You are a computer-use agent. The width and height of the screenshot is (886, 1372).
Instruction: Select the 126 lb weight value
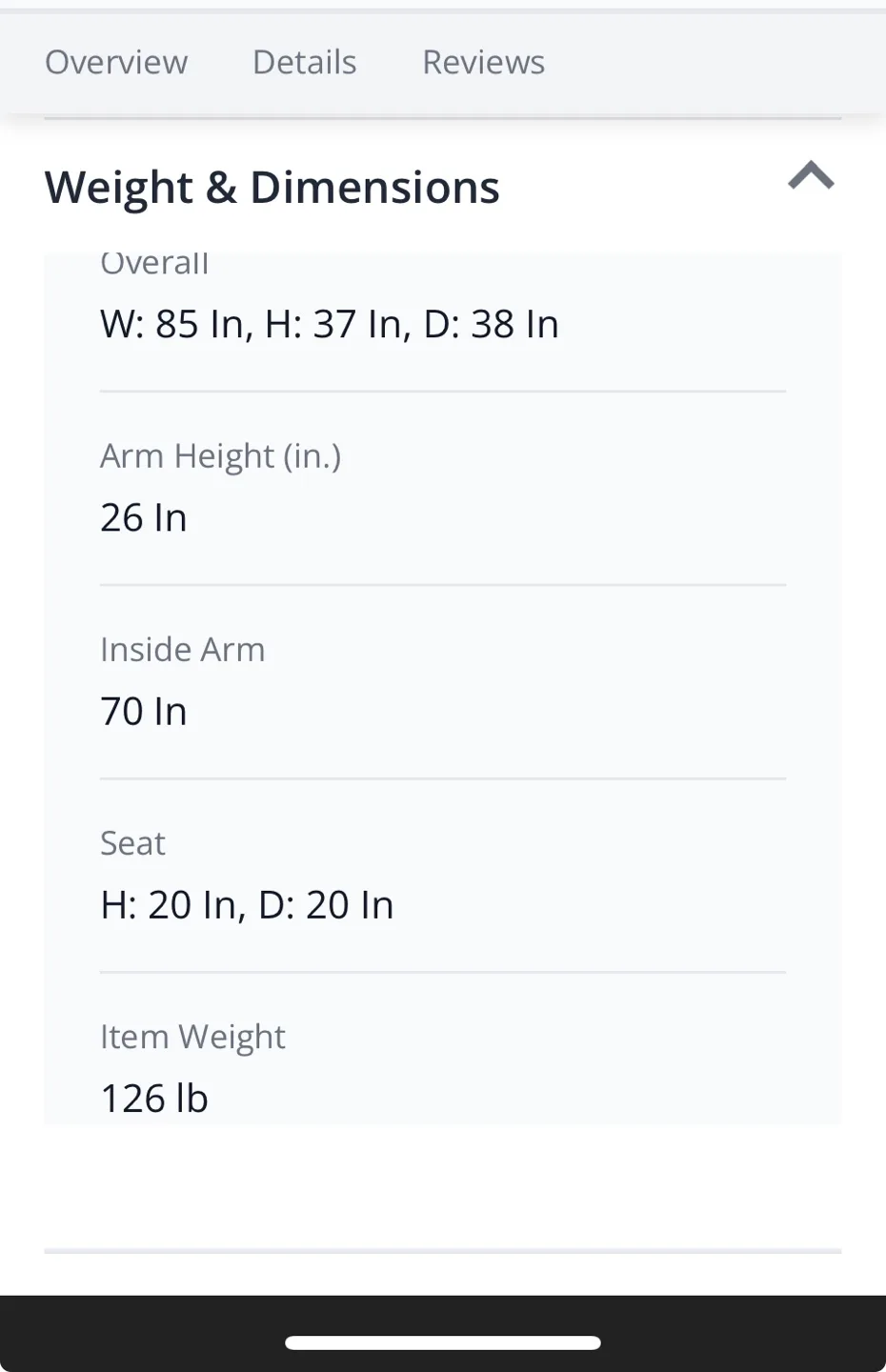[154, 1099]
